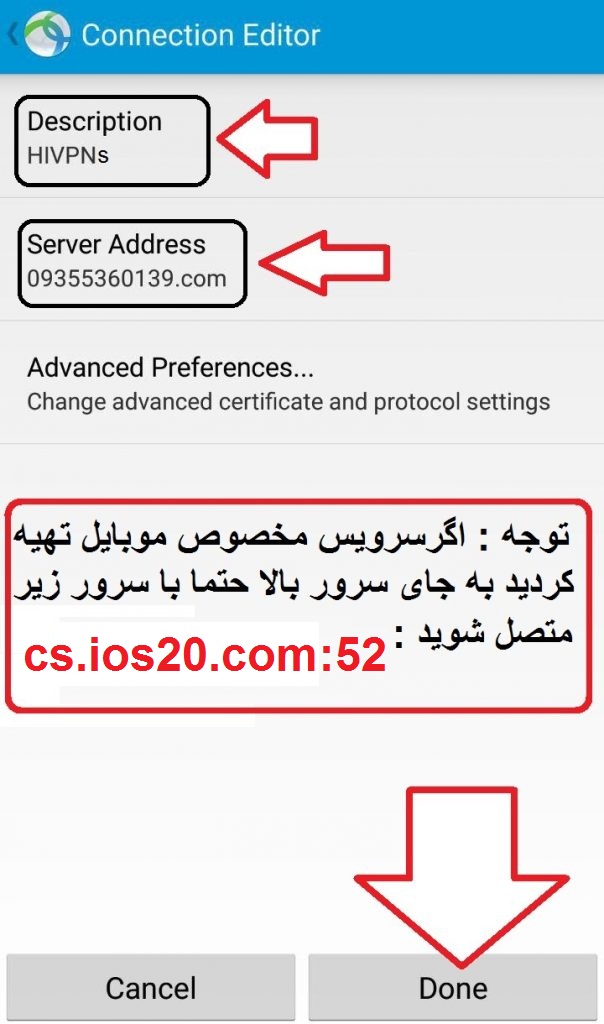Click red arrow pointing at Server Address

(325, 263)
